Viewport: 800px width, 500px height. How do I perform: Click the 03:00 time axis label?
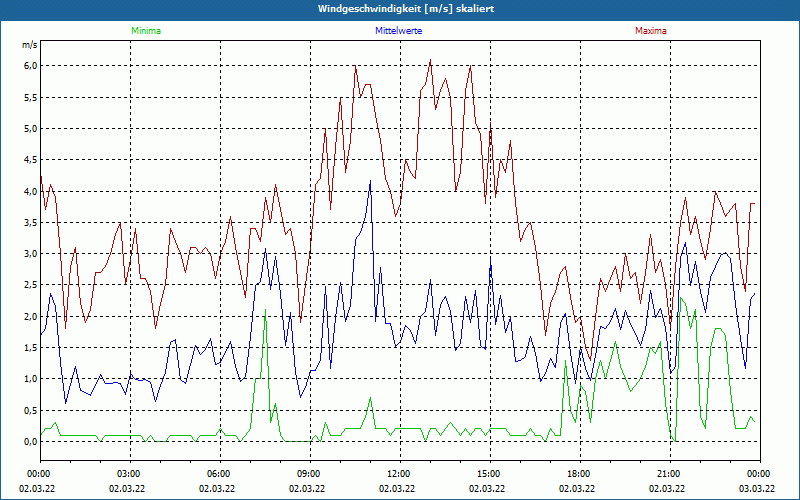(130, 474)
